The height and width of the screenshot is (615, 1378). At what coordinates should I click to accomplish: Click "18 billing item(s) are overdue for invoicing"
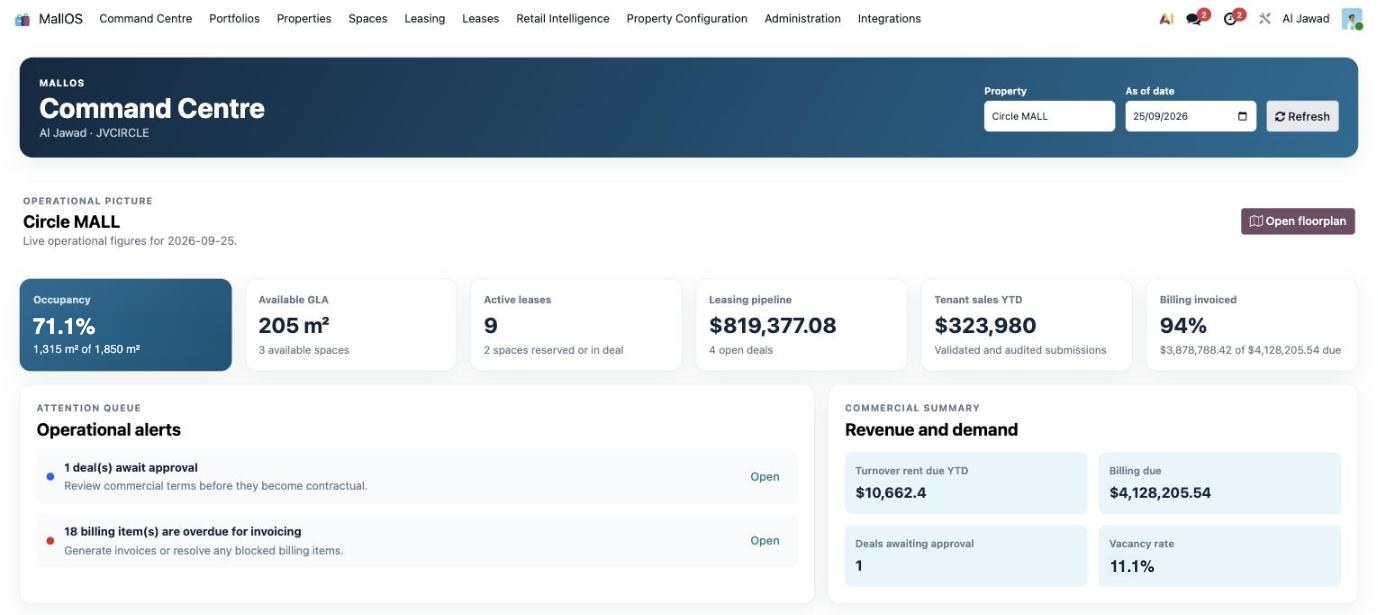pyautogui.click(x=183, y=532)
